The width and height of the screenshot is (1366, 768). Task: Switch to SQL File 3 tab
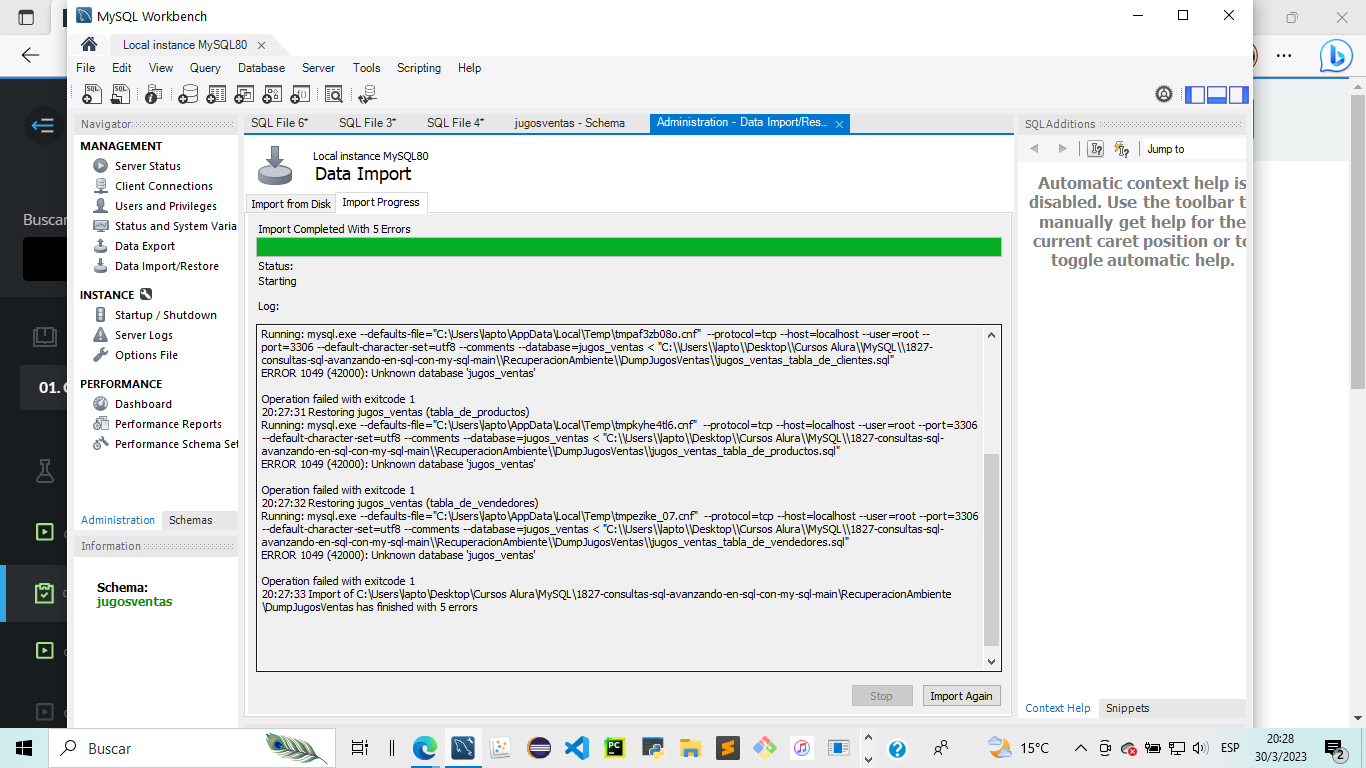[368, 123]
